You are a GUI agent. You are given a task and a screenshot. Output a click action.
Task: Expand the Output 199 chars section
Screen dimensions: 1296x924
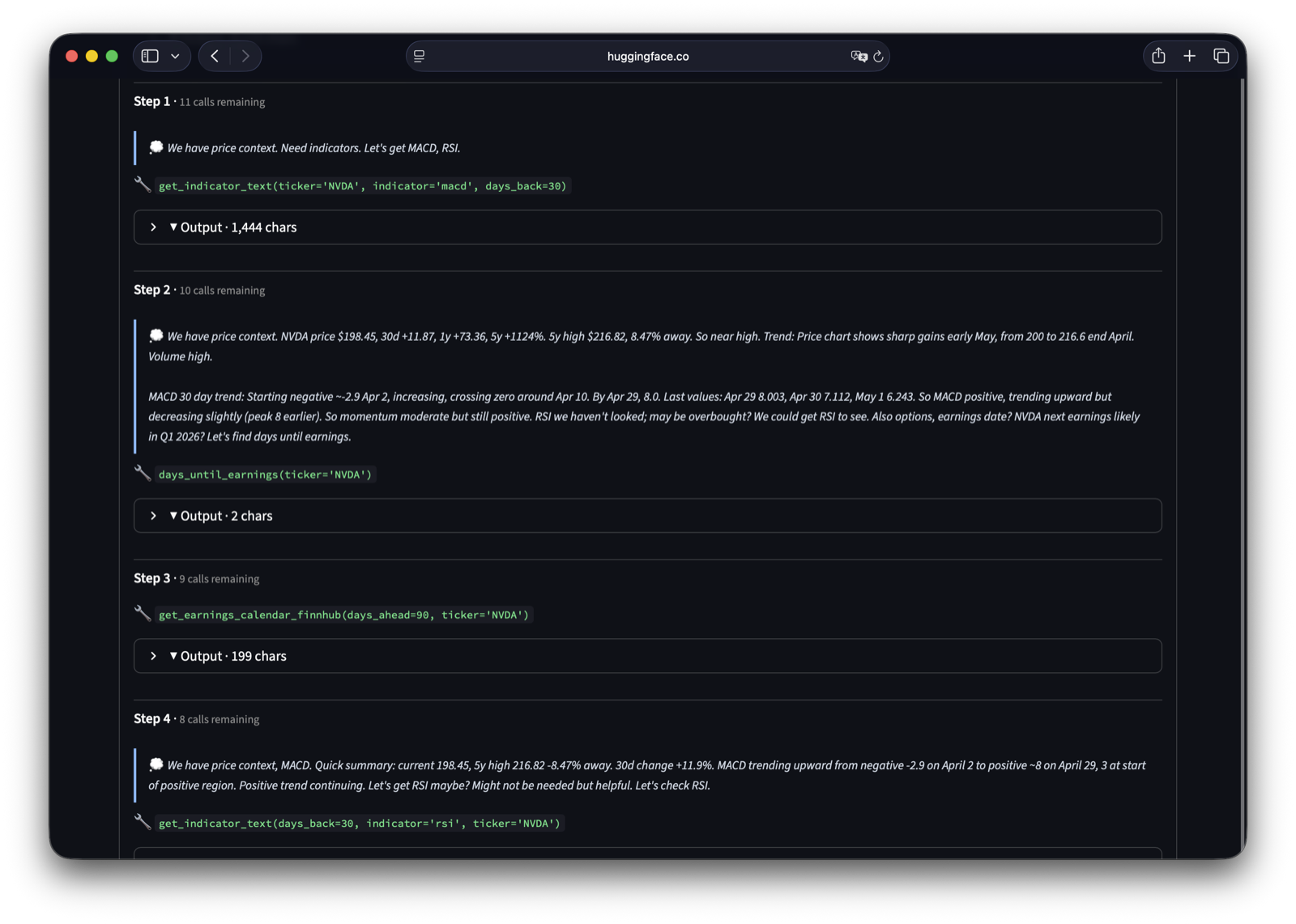(x=647, y=656)
